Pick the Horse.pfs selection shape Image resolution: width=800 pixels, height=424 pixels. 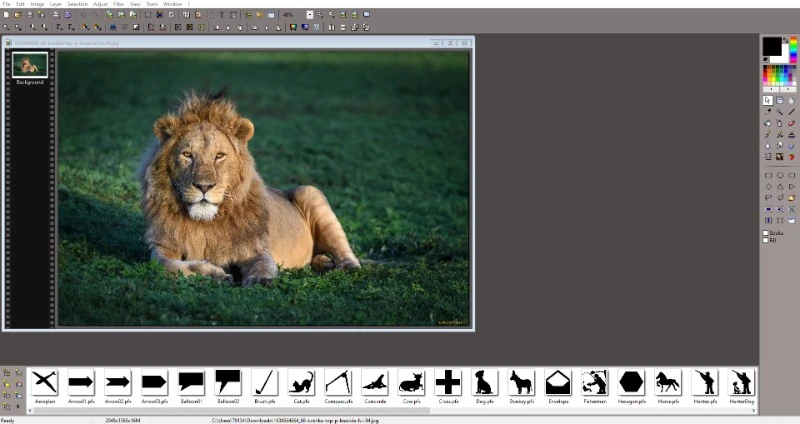(x=667, y=382)
